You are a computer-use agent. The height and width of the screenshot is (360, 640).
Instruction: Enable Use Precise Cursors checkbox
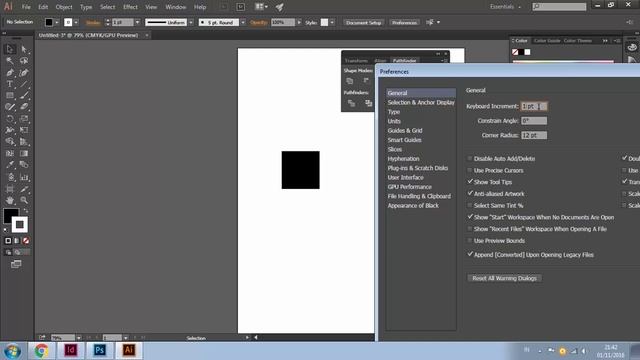[x=470, y=170]
